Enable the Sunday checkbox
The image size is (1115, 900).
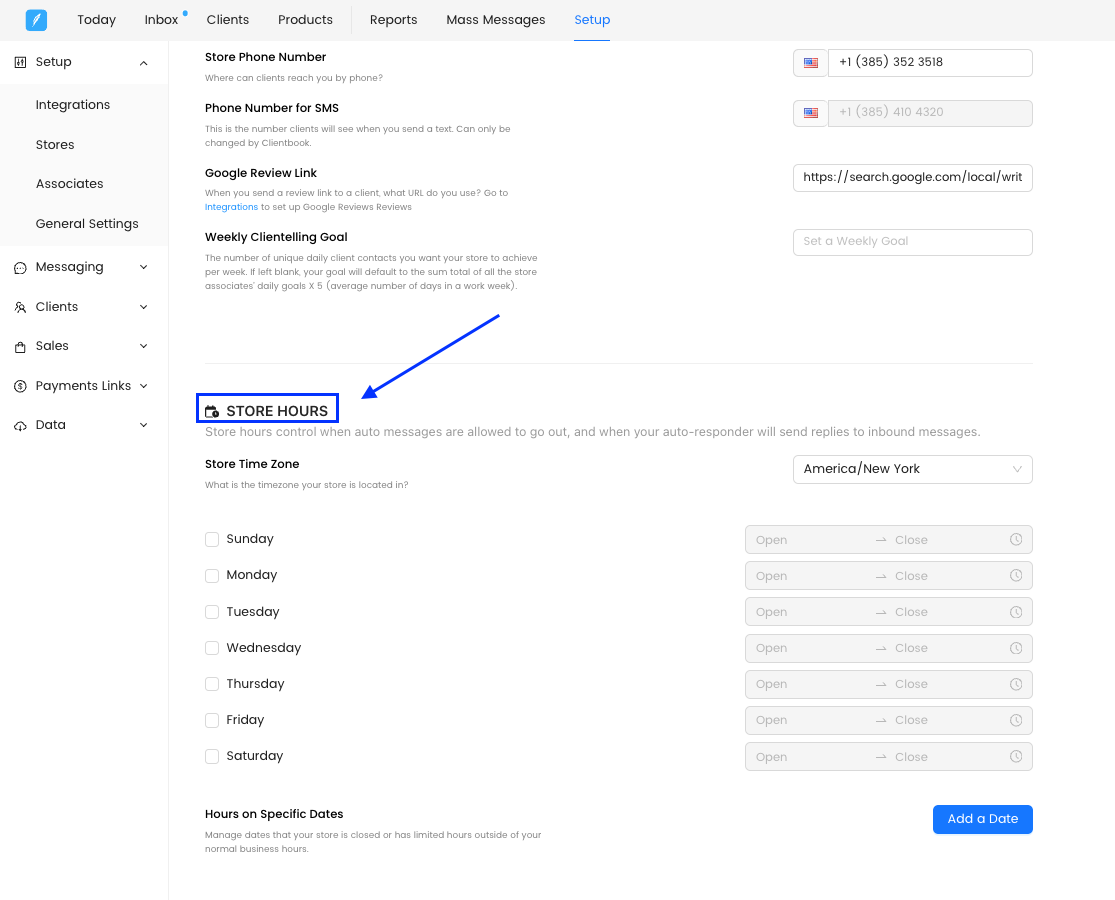[212, 540]
